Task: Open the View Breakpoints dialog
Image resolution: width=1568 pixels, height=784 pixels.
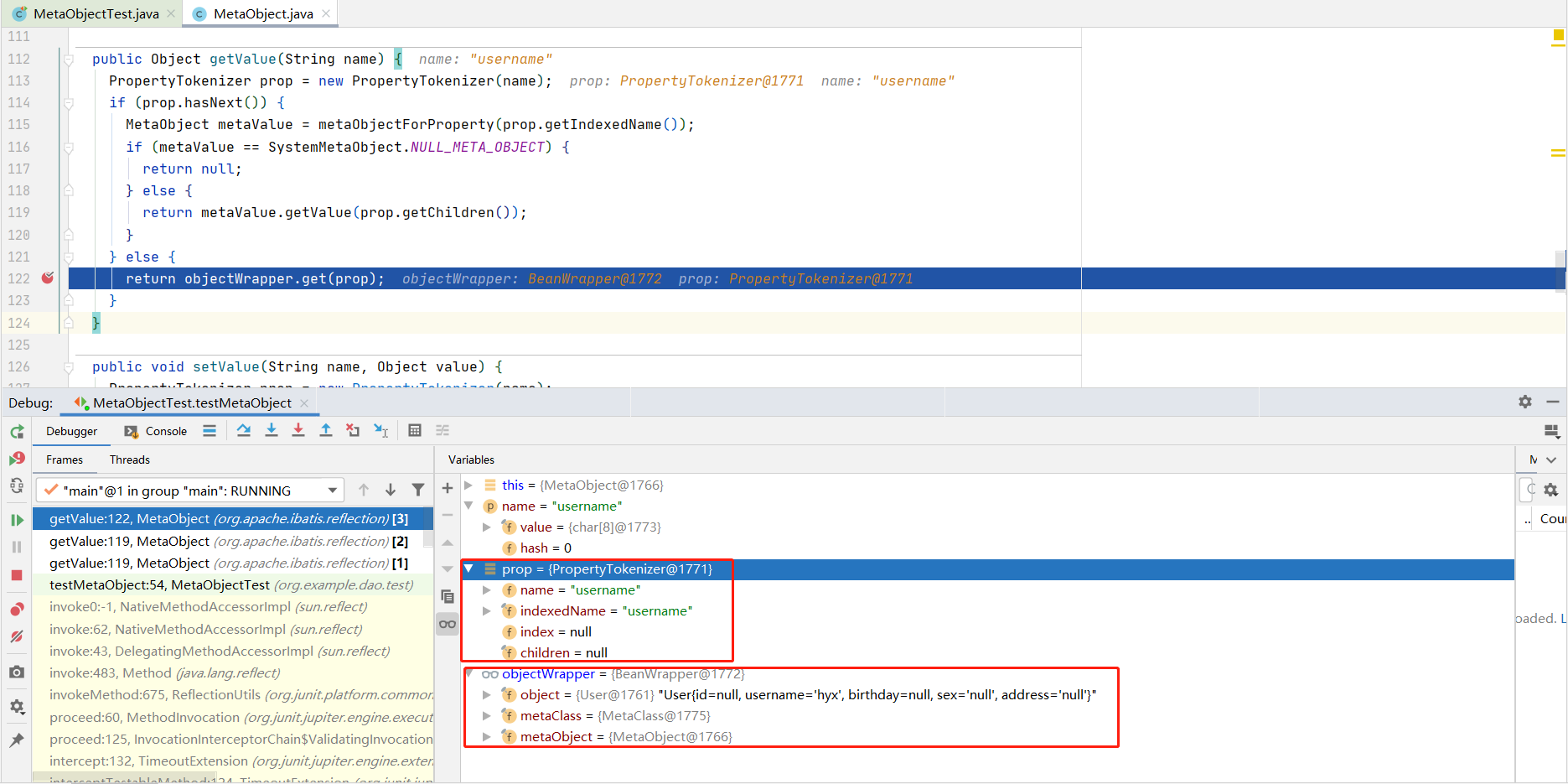Action: coord(17,609)
